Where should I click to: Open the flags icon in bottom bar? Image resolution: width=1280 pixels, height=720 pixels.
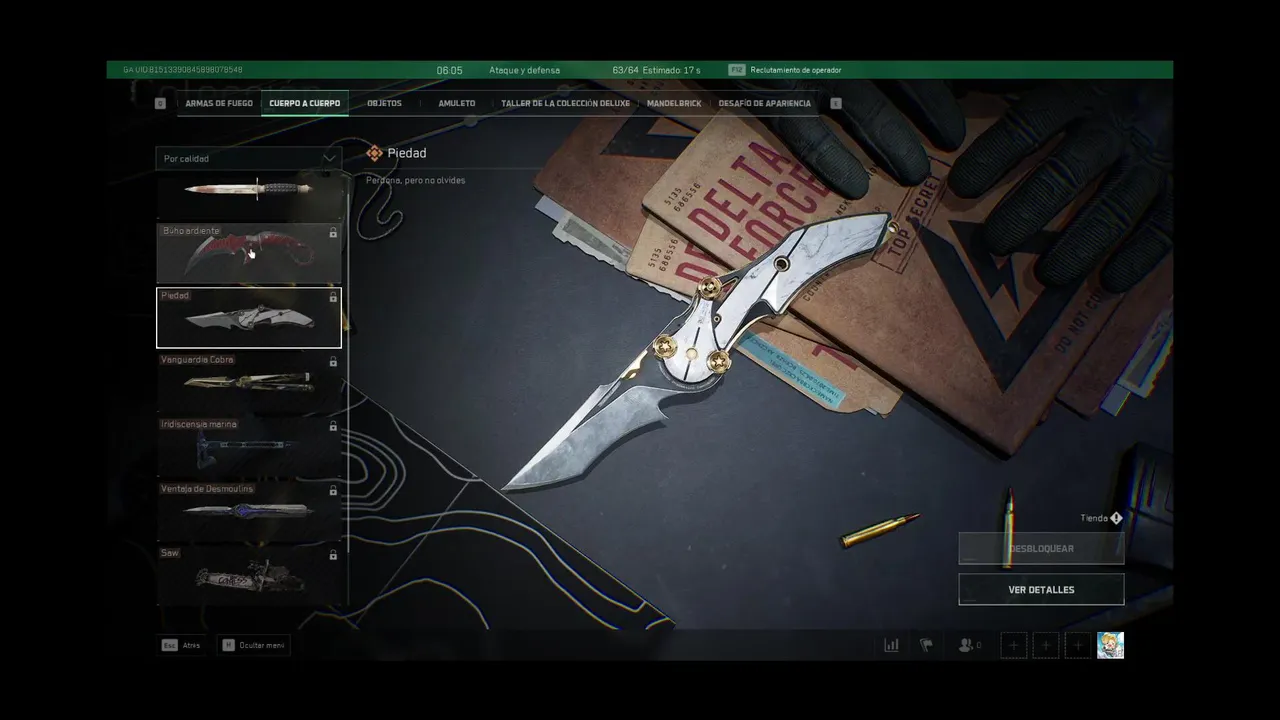click(x=926, y=645)
